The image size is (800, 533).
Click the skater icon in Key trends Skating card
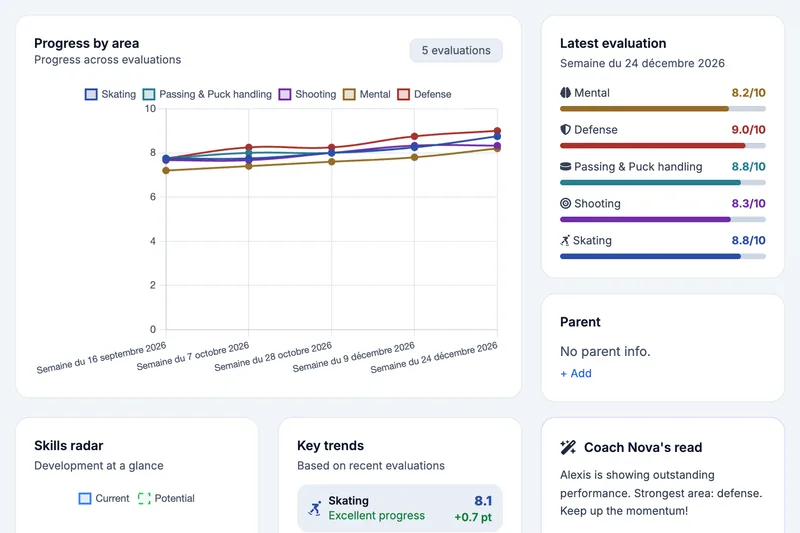tap(315, 508)
